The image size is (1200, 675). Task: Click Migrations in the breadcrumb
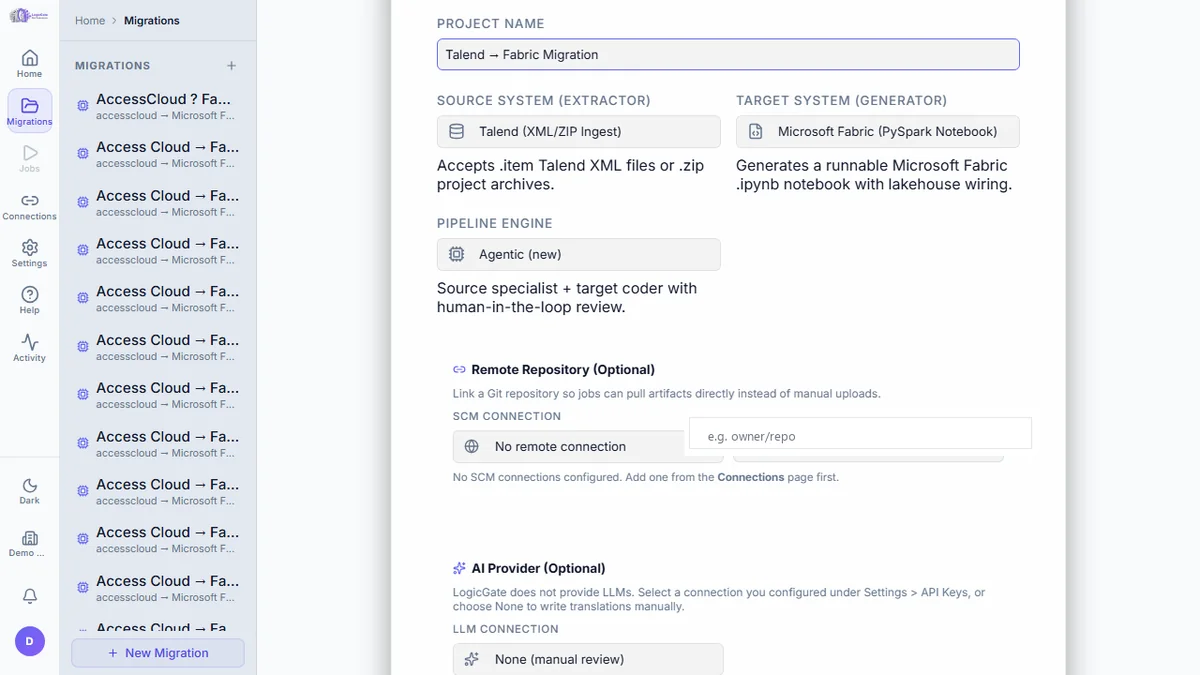click(152, 20)
